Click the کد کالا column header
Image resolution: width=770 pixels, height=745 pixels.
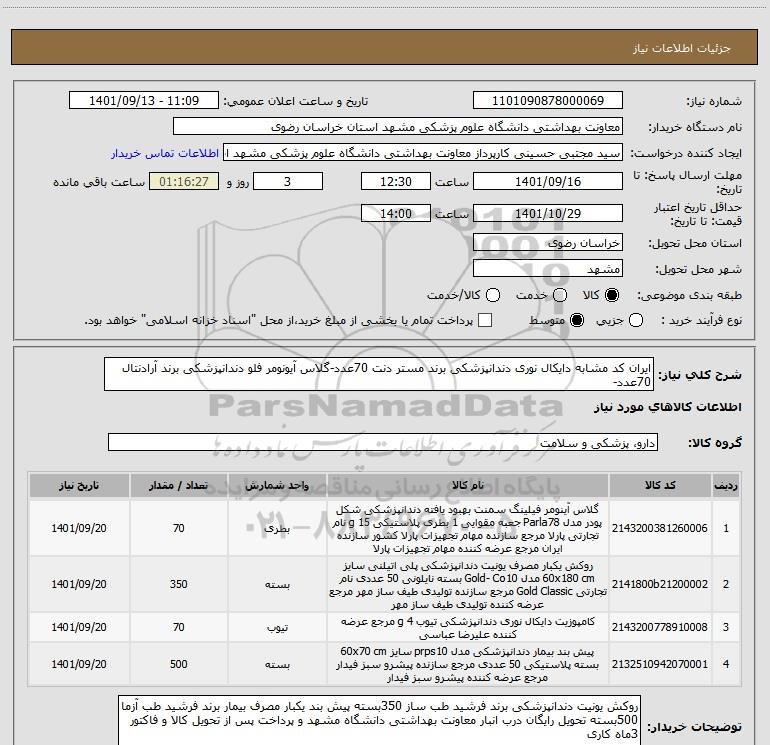click(660, 485)
